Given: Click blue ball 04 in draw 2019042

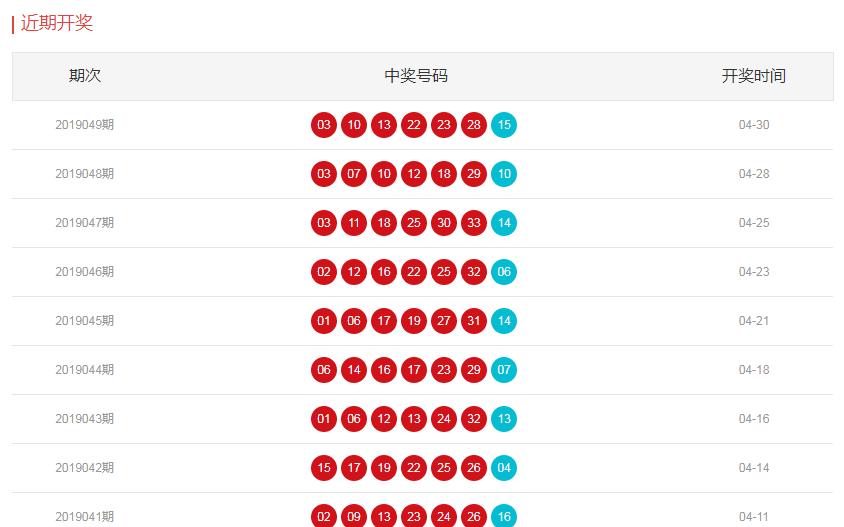Looking at the screenshot, I should tap(504, 468).
